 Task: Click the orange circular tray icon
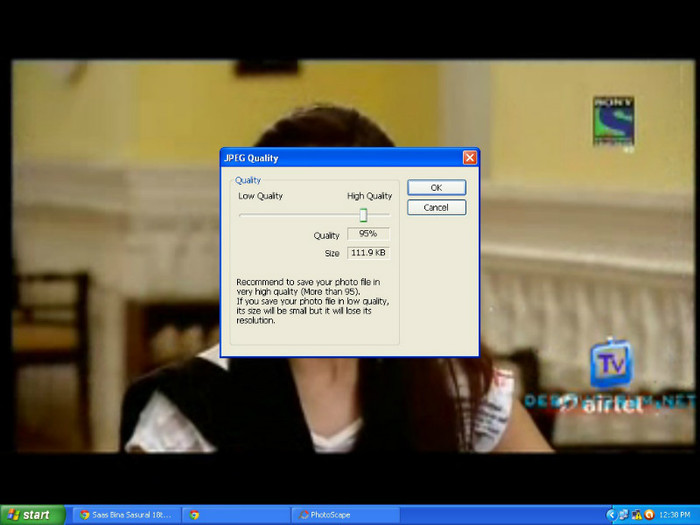click(649, 515)
